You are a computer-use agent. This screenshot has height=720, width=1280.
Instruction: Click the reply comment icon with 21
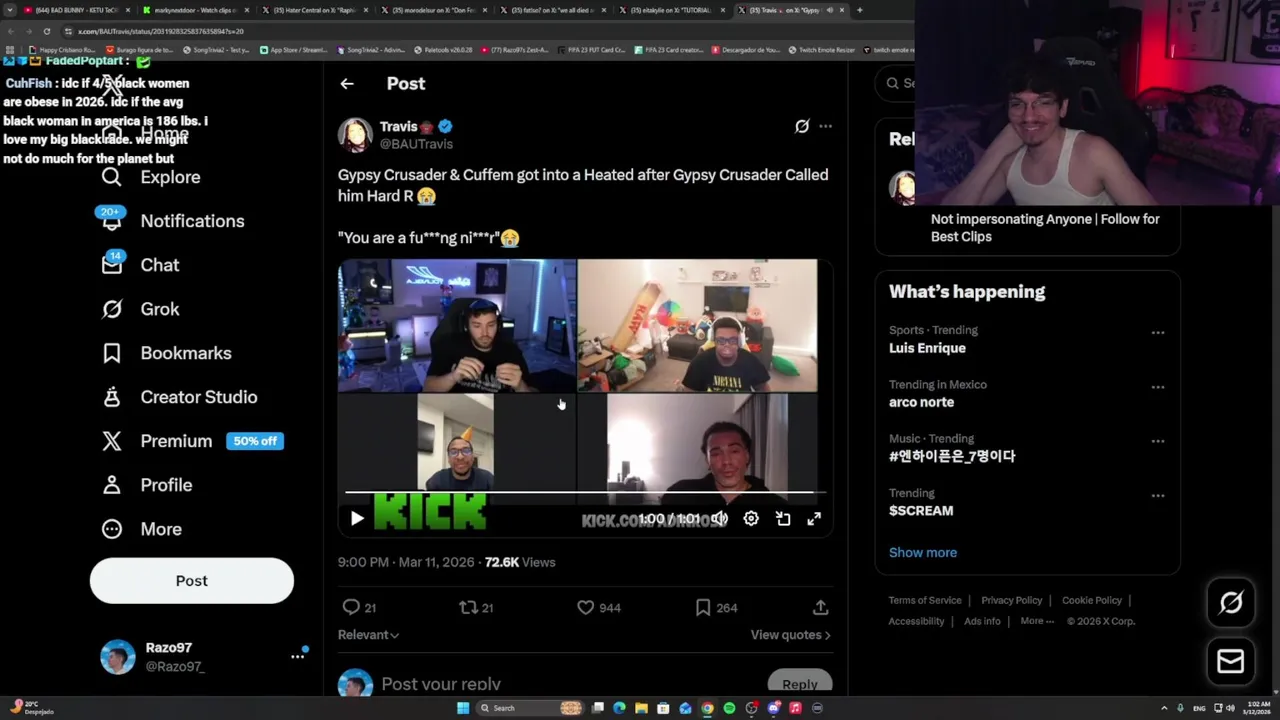351,607
